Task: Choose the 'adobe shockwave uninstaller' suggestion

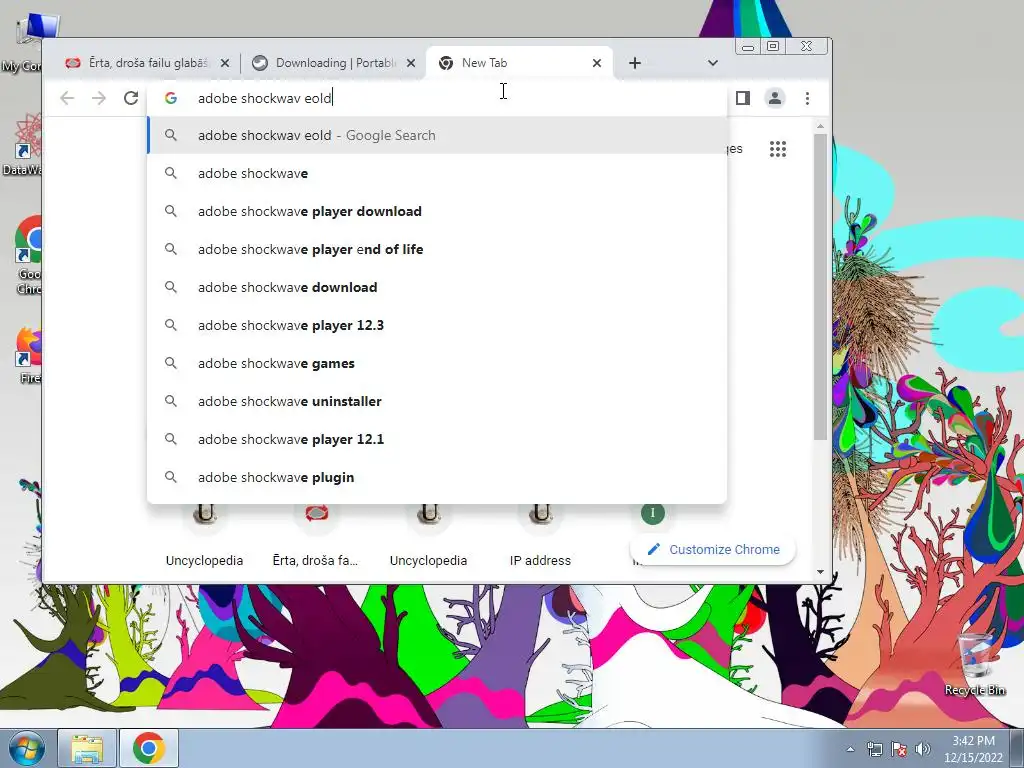Action: tap(437, 401)
